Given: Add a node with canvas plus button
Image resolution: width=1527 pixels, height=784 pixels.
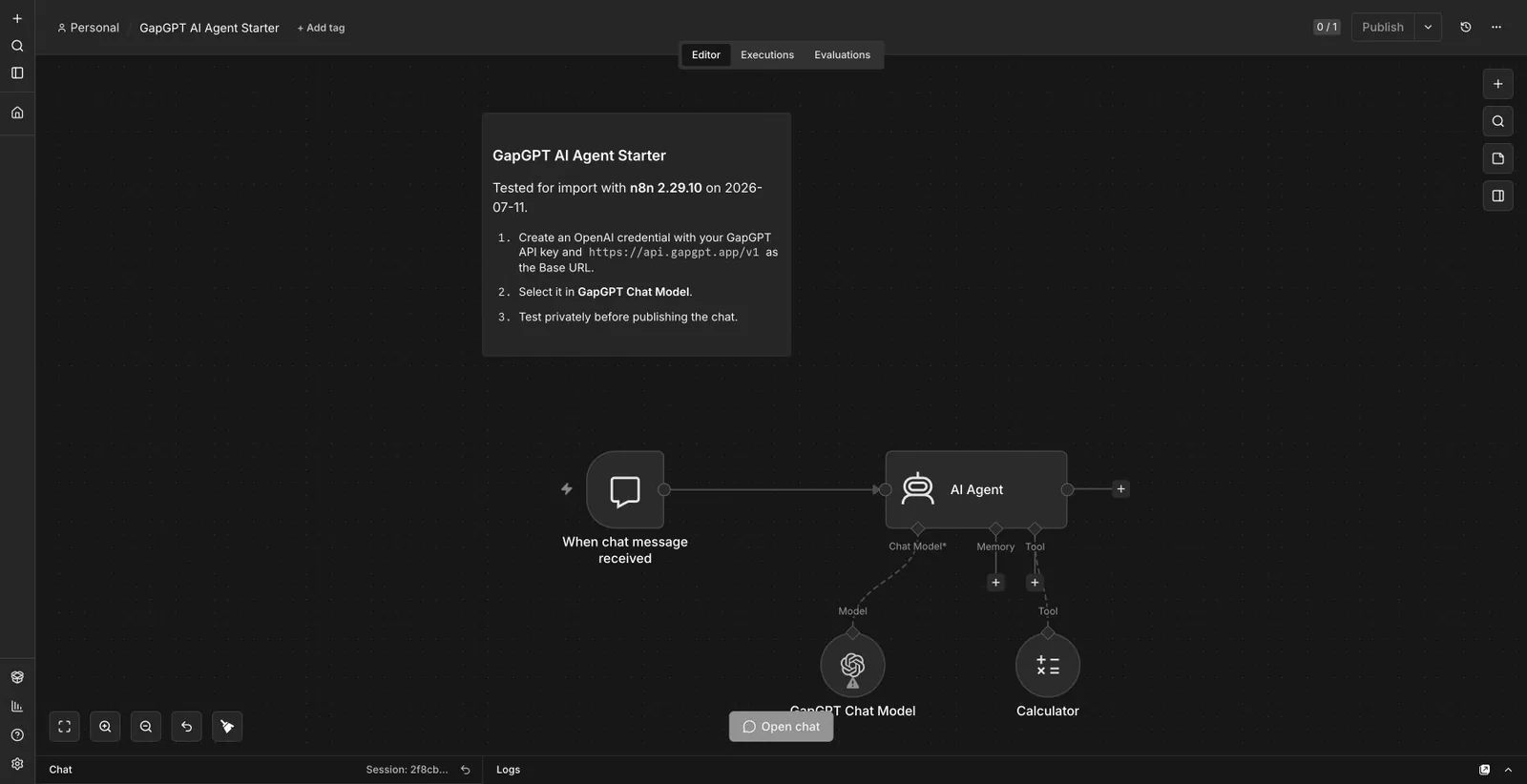Looking at the screenshot, I should (x=1498, y=84).
